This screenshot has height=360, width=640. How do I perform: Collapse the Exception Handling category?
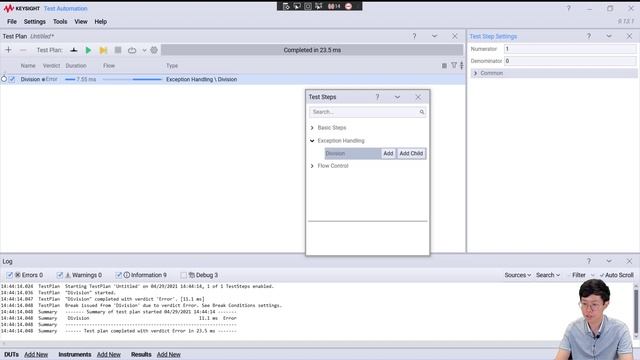[312, 141]
